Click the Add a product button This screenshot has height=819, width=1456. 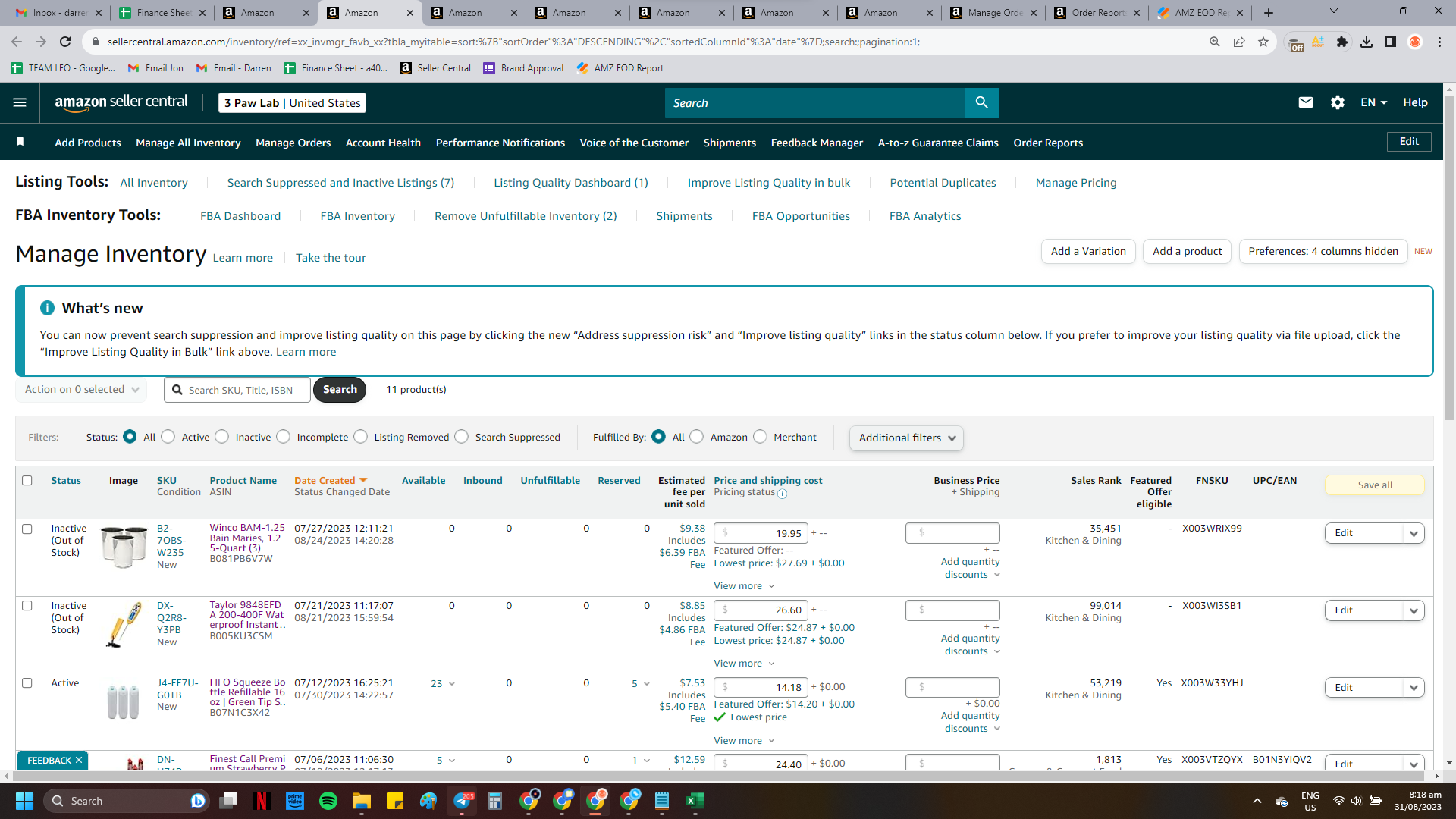[x=1188, y=251]
